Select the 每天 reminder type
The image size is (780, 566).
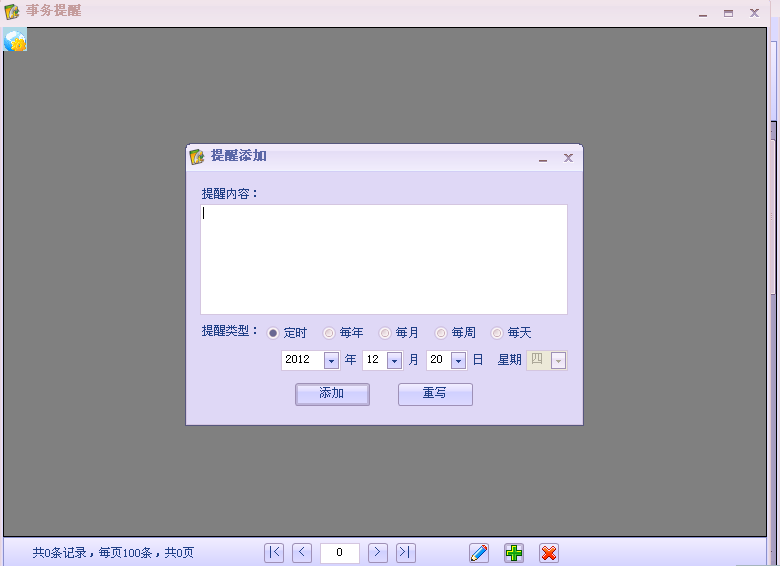(511, 333)
